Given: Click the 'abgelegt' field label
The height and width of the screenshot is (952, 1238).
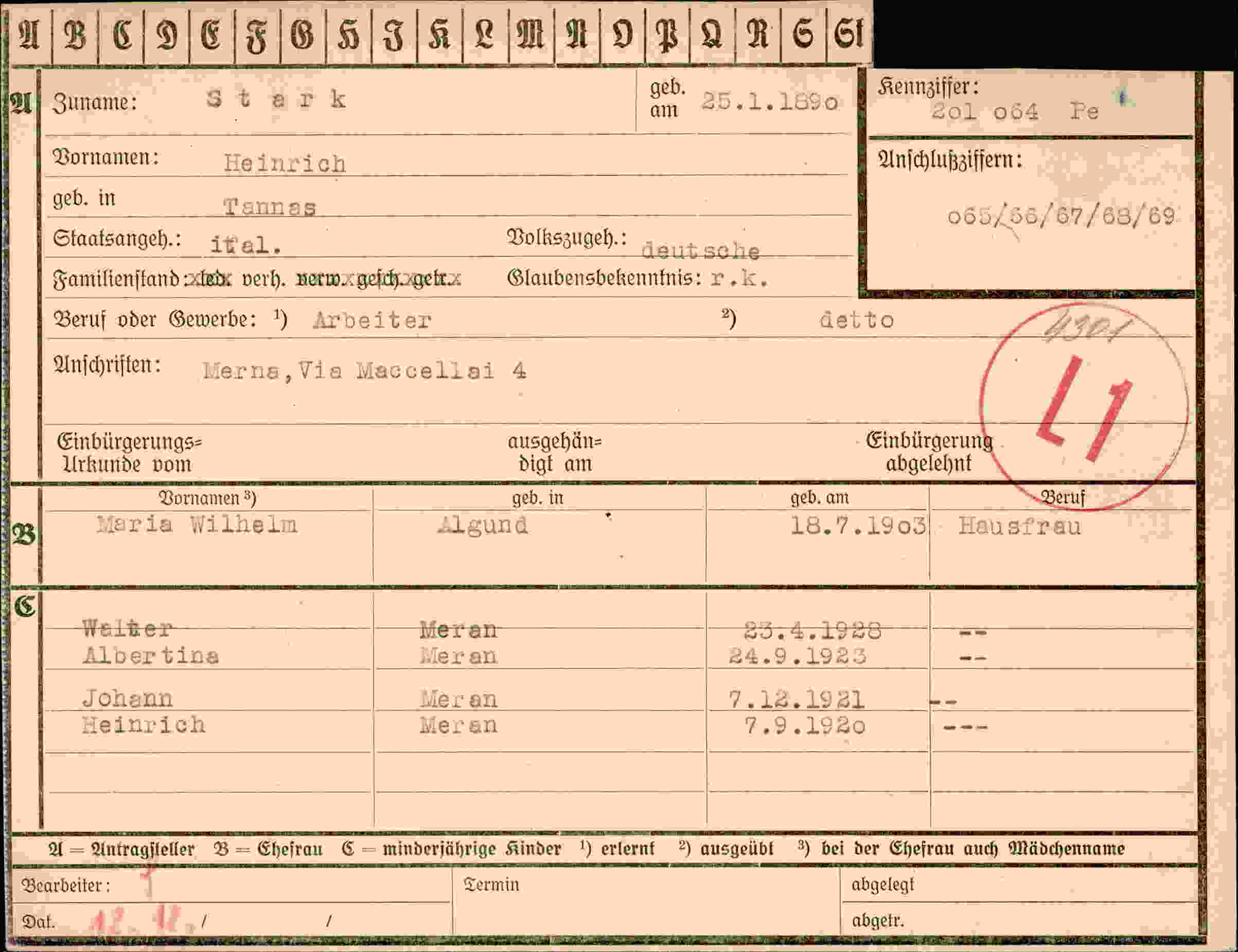Looking at the screenshot, I should tap(882, 885).
